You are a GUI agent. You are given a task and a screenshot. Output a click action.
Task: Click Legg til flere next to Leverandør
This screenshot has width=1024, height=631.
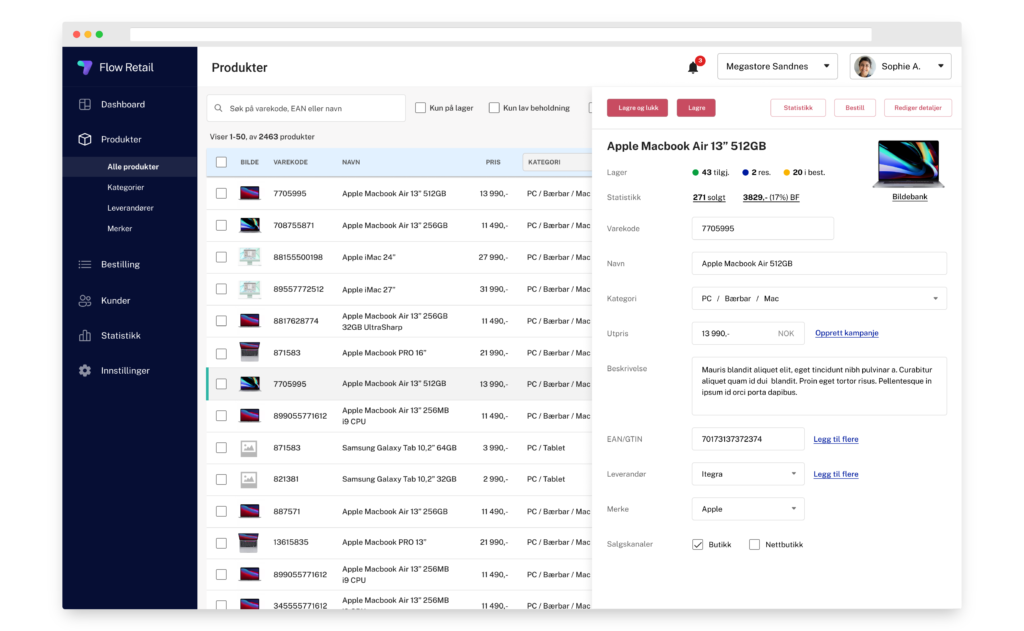[x=836, y=474]
